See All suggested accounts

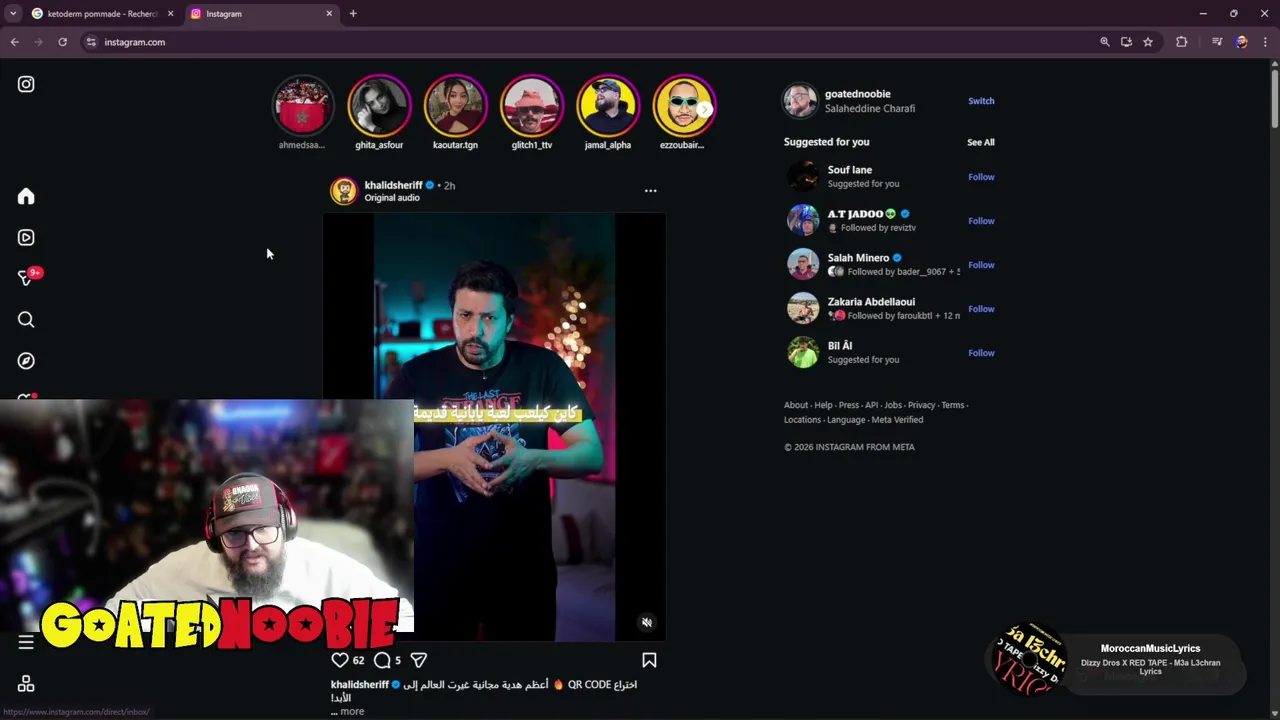[x=980, y=142]
